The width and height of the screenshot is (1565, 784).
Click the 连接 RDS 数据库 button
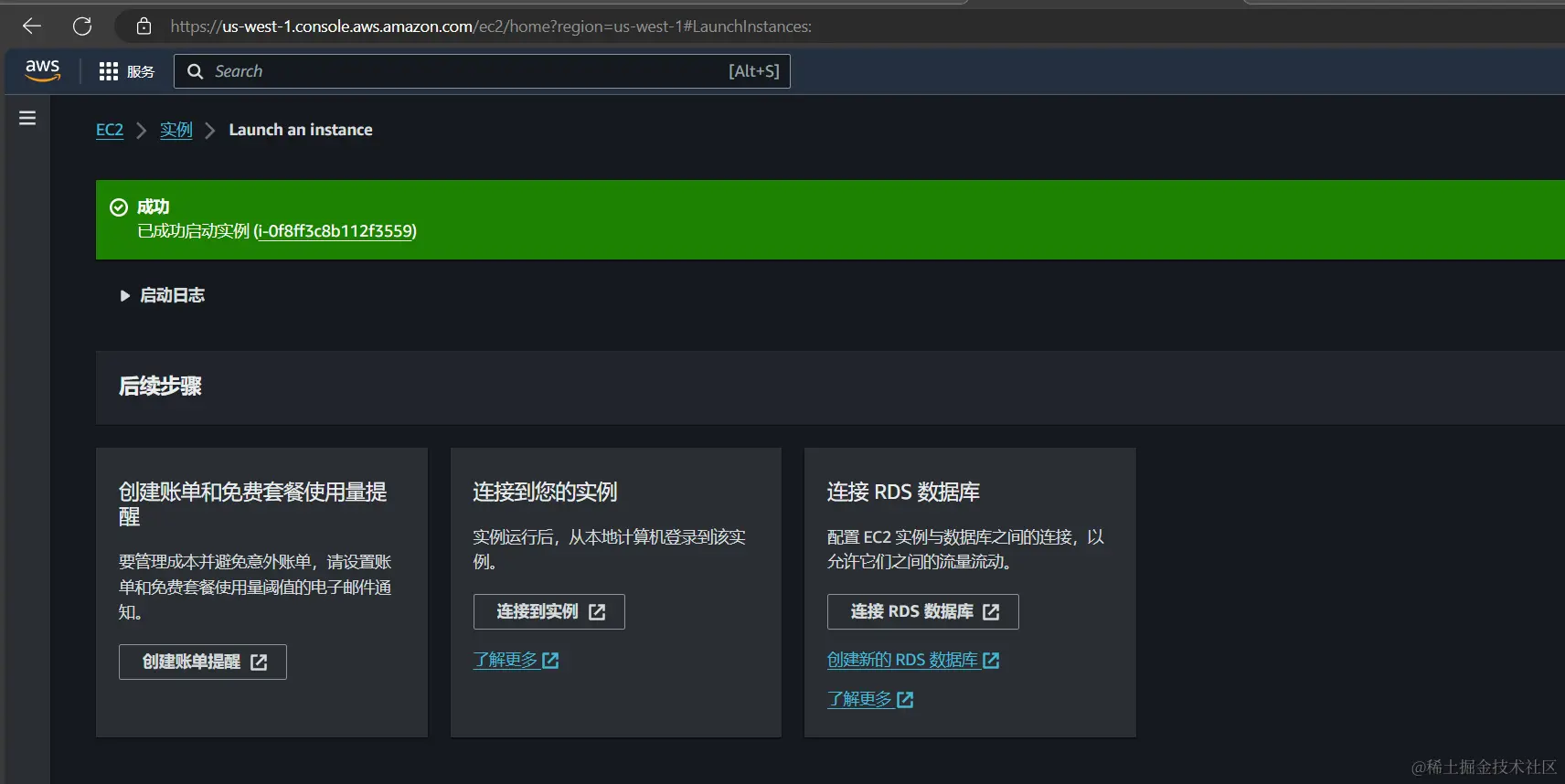tap(923, 611)
